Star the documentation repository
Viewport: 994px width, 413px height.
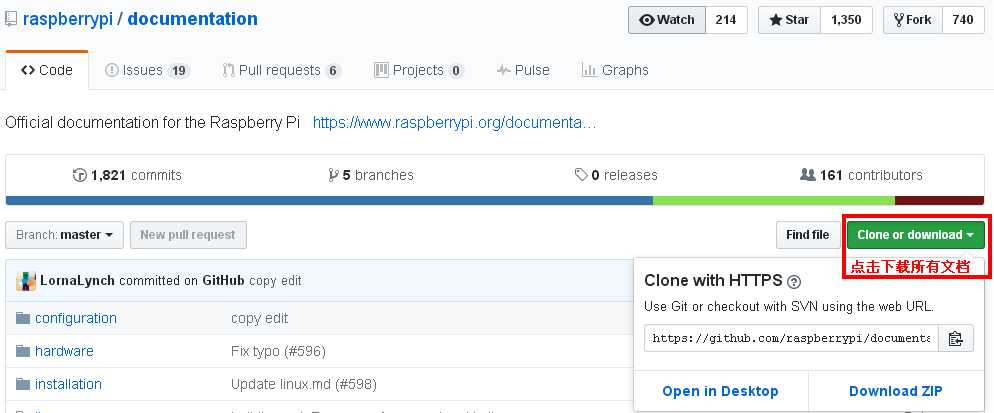[789, 20]
